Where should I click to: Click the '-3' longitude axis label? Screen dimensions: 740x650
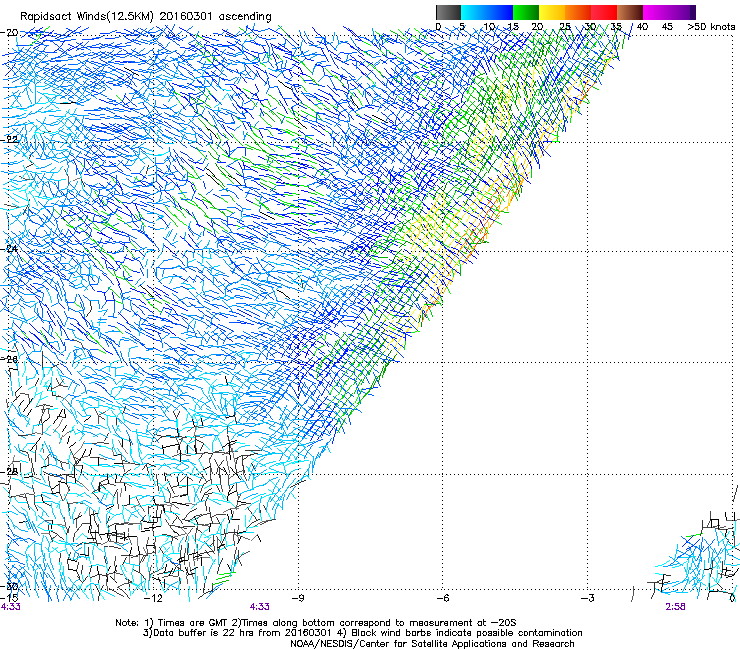click(588, 598)
